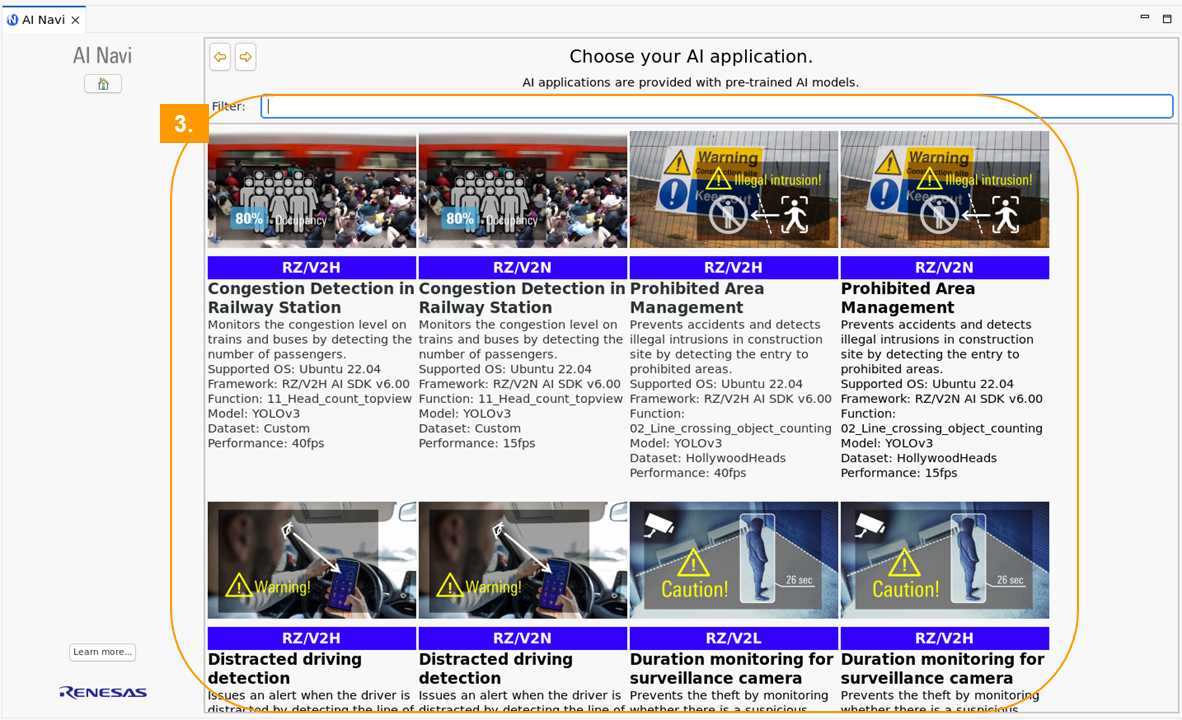
Task: Maximize the AI Navi view panel
Action: (1167, 19)
